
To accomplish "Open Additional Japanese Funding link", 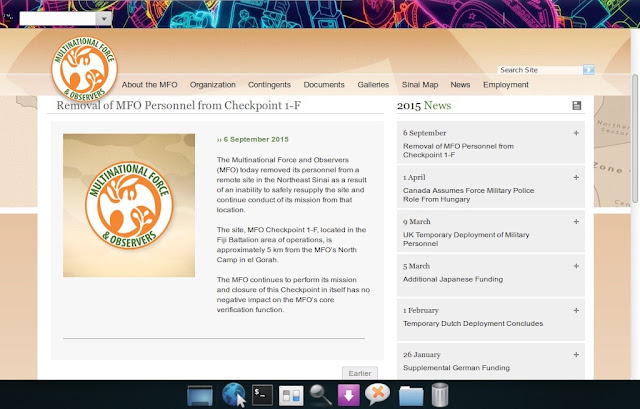I will pos(453,279).
